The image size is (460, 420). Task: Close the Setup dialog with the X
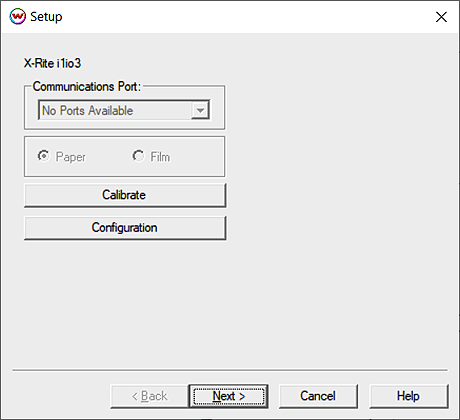click(x=441, y=17)
